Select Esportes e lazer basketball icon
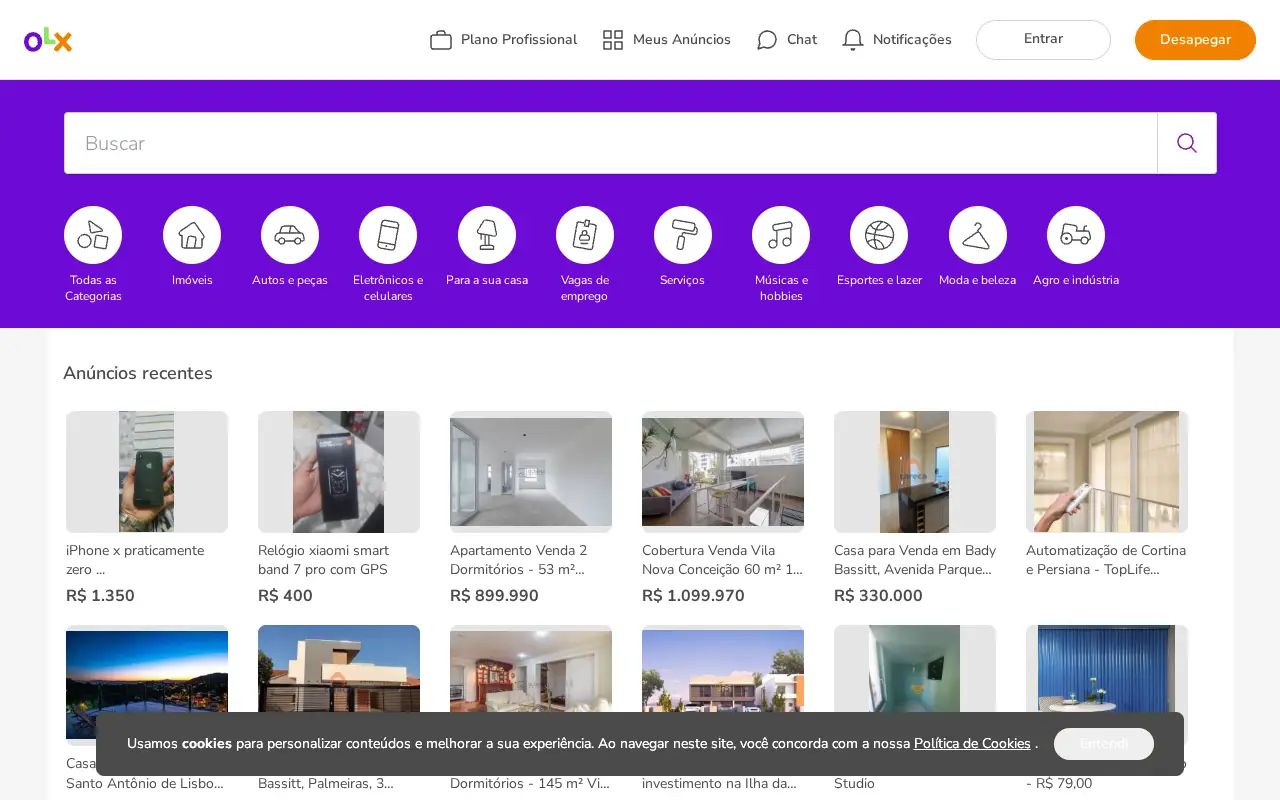 [879, 235]
